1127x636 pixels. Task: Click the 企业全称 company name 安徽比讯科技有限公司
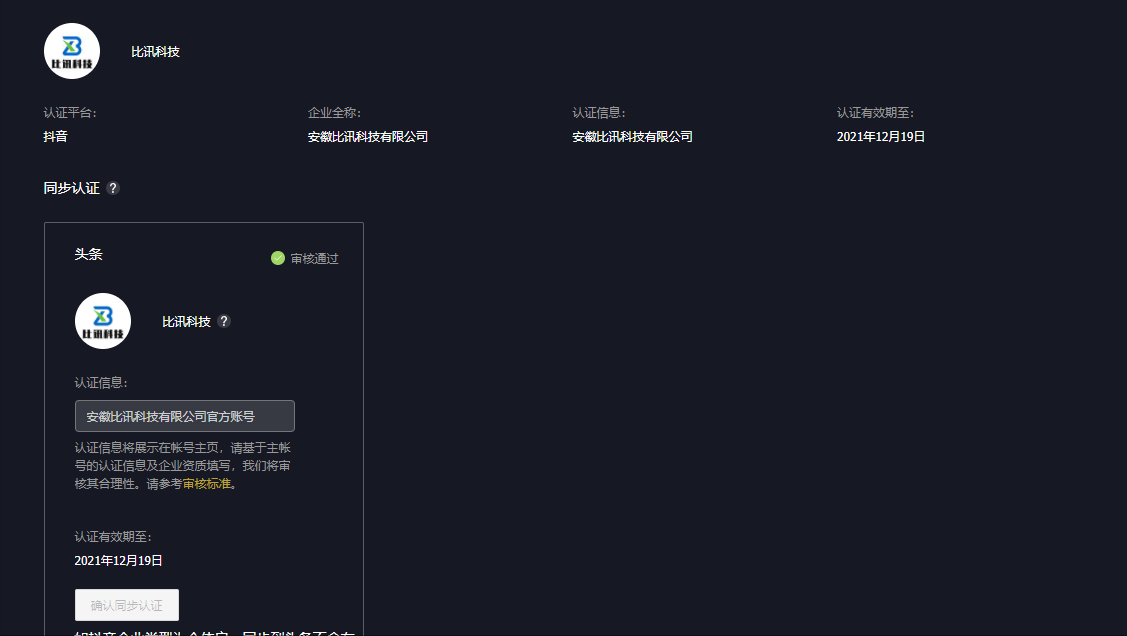(367, 136)
